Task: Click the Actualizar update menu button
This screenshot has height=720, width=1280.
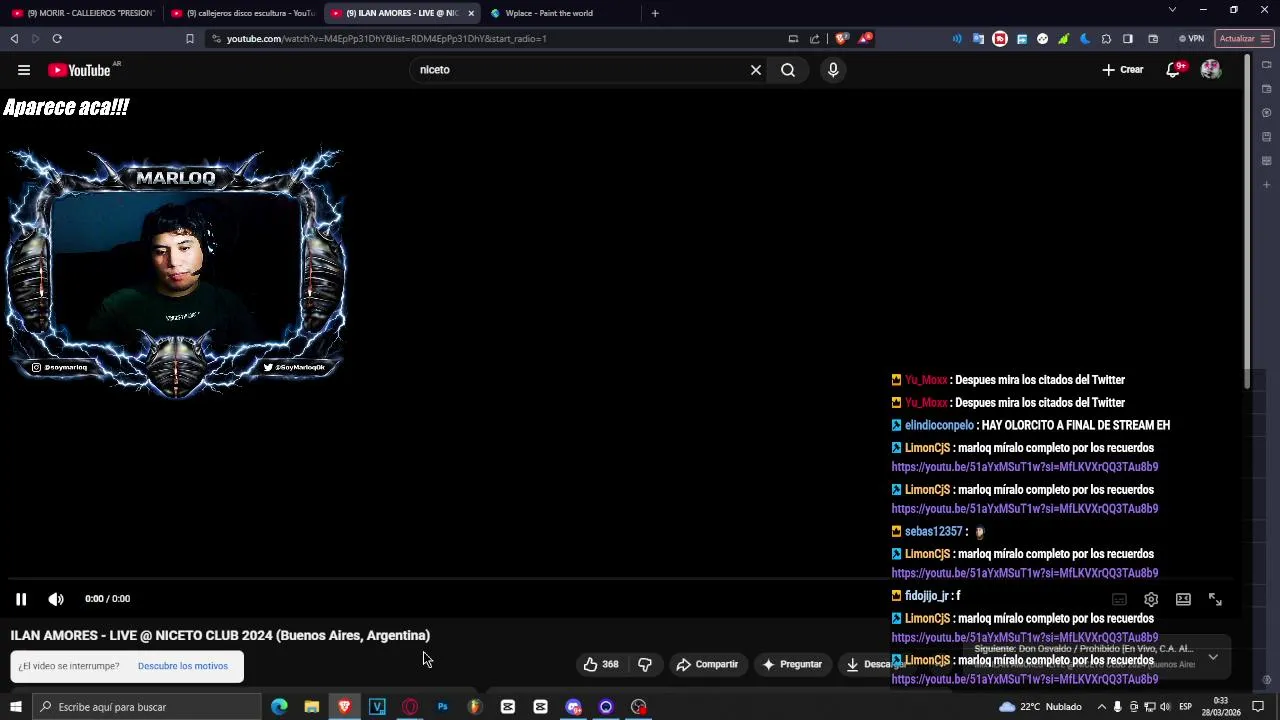Action: (1244, 39)
